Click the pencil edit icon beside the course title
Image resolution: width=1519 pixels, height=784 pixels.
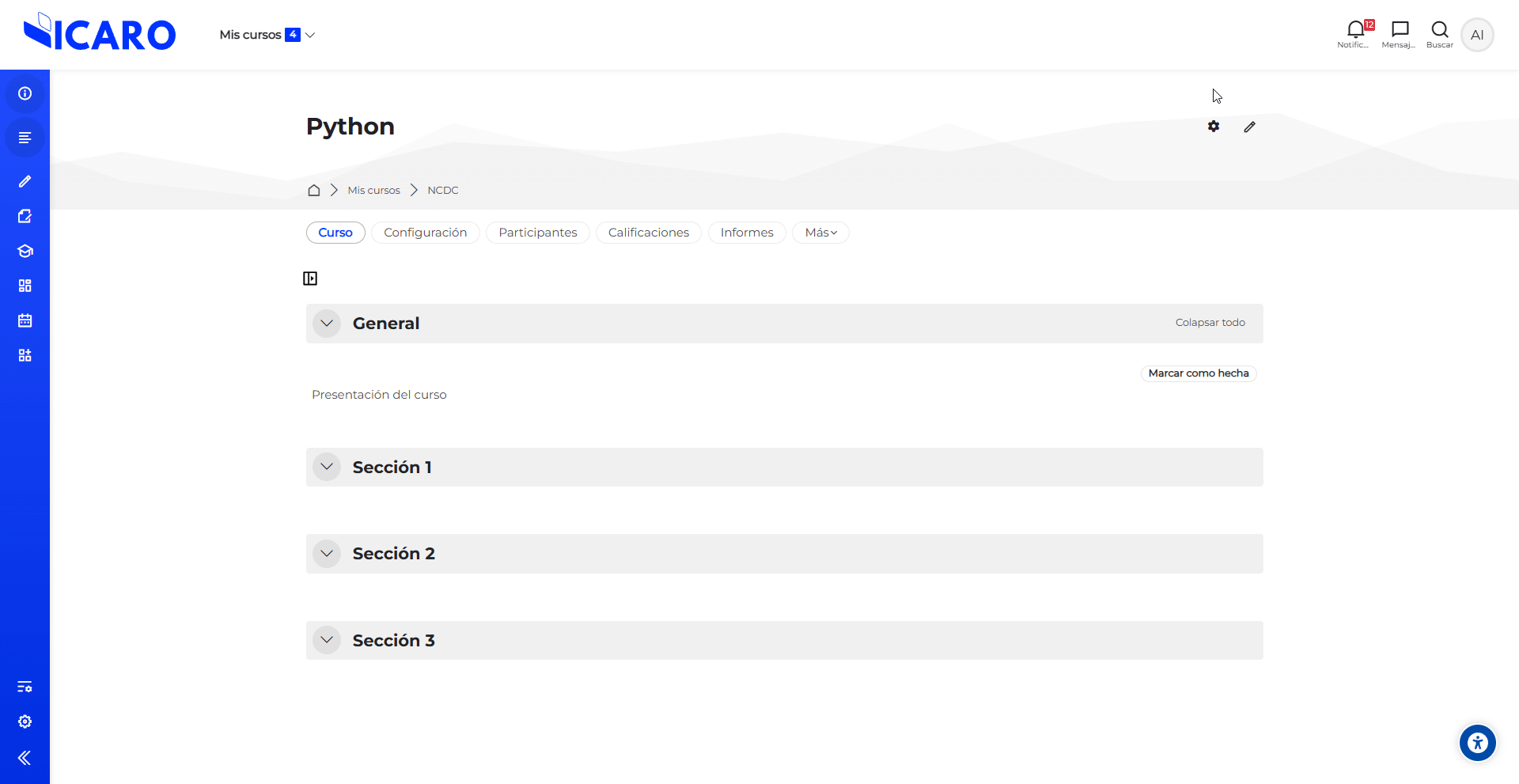pos(1249,127)
